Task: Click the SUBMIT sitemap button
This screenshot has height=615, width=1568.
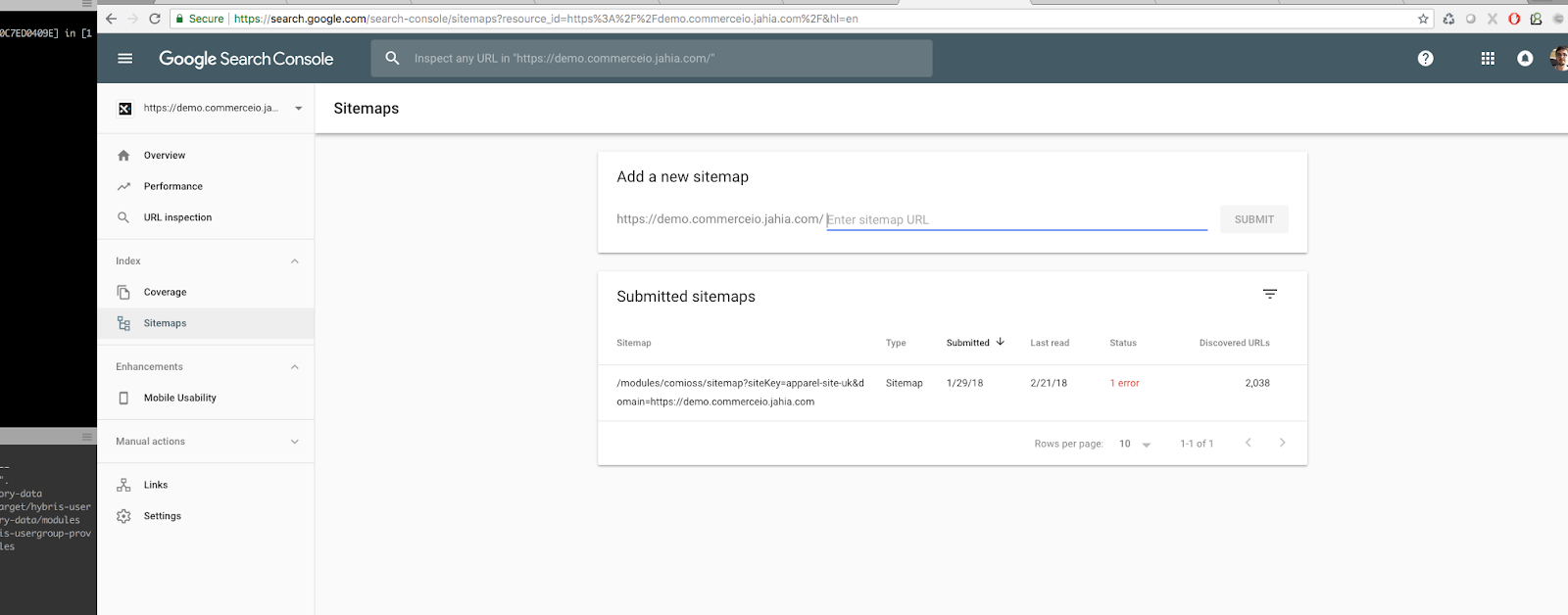Action: click(1254, 219)
